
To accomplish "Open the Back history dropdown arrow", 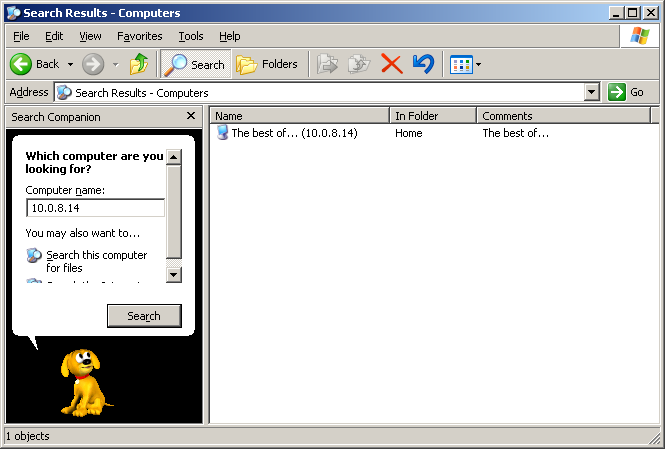I will 70,65.
